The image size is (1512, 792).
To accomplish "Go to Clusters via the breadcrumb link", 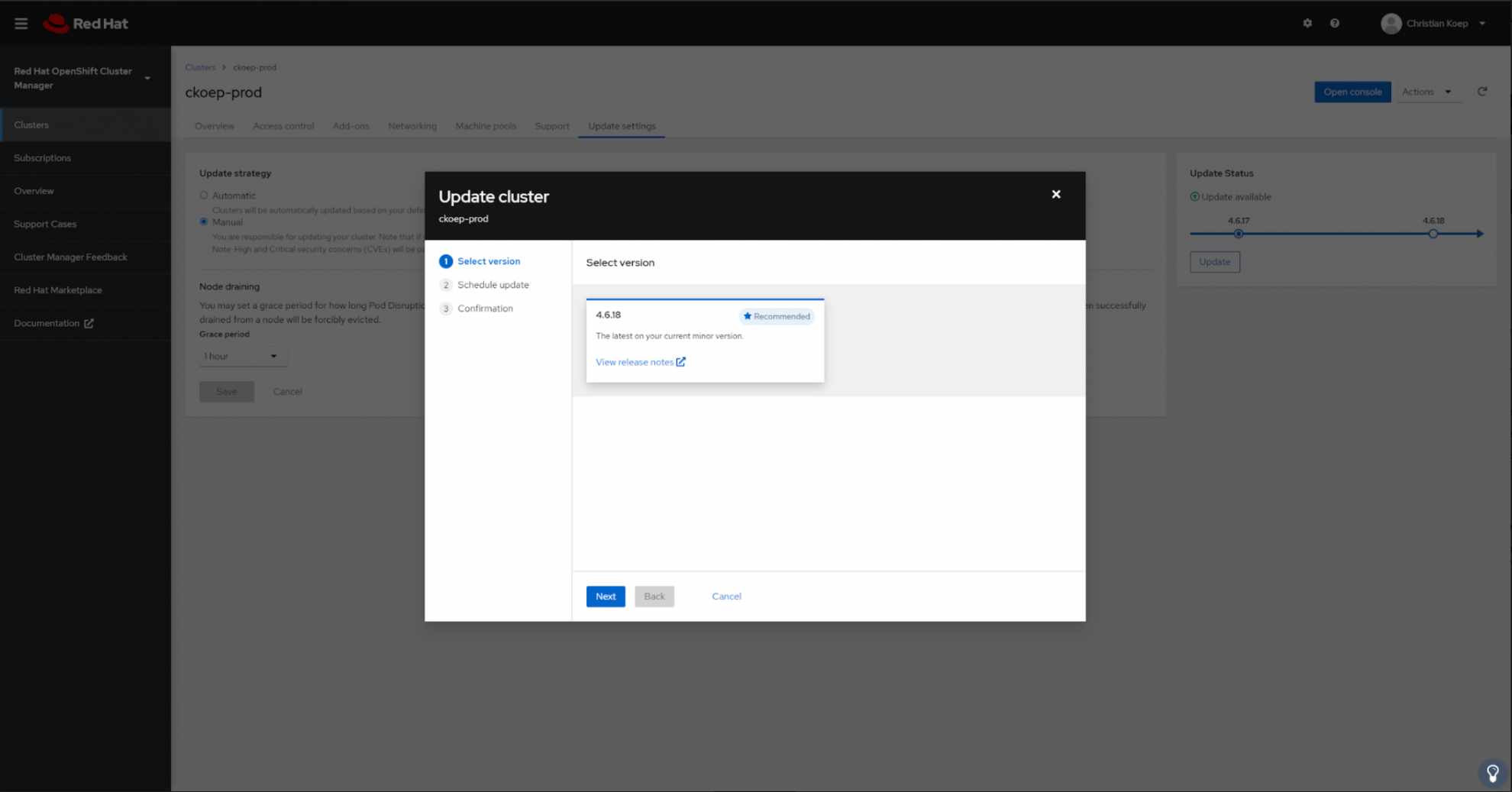I will click(200, 67).
